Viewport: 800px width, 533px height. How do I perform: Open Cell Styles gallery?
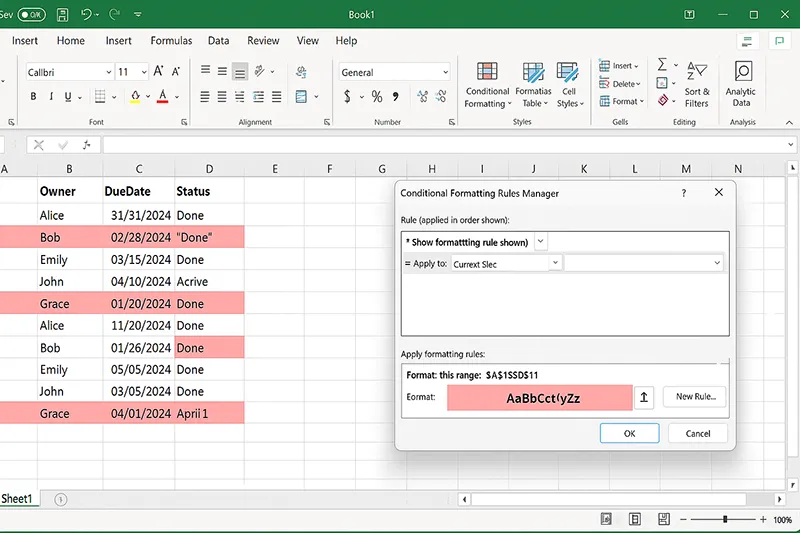point(569,85)
